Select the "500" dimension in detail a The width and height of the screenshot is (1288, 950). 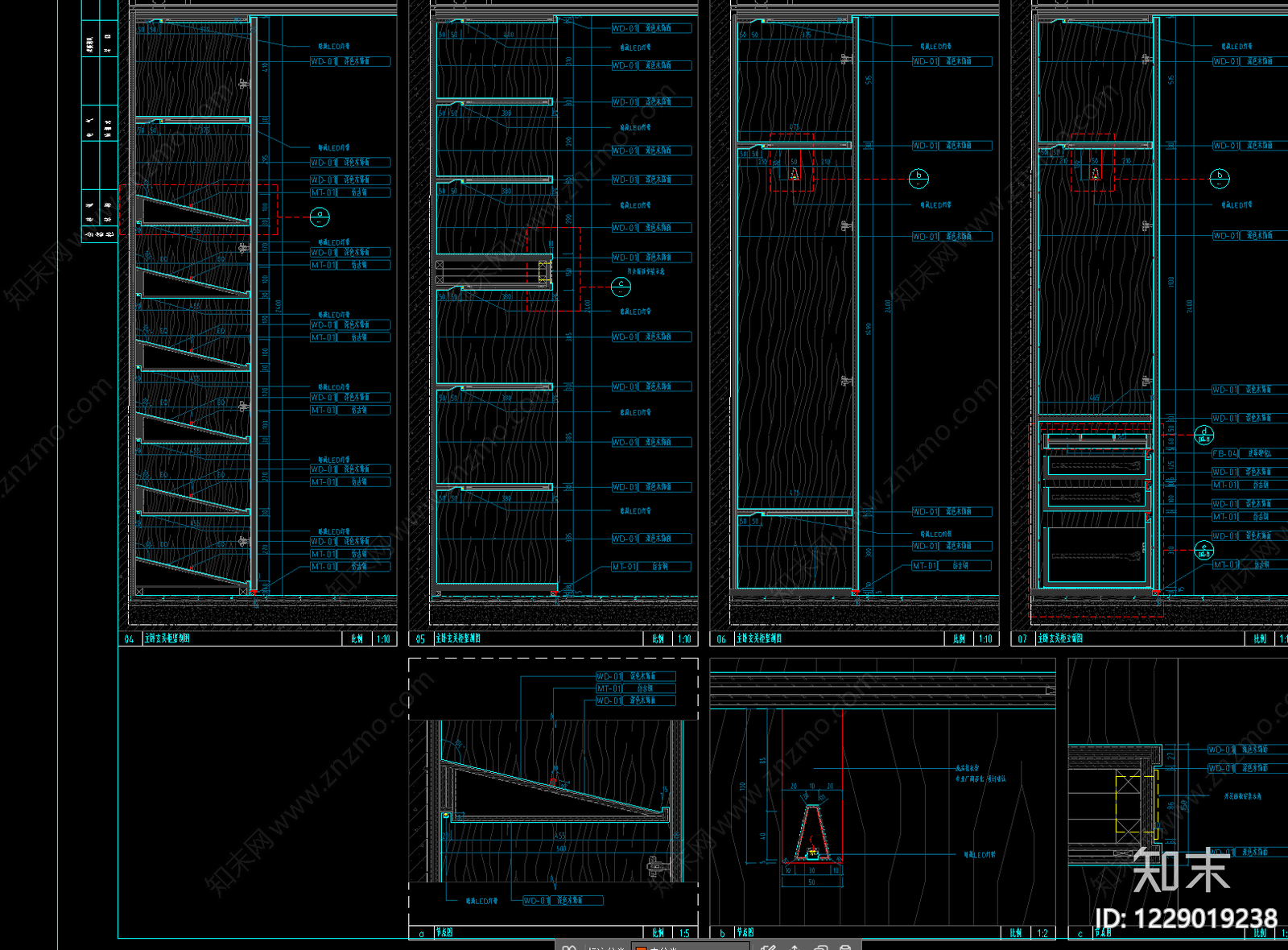[561, 849]
